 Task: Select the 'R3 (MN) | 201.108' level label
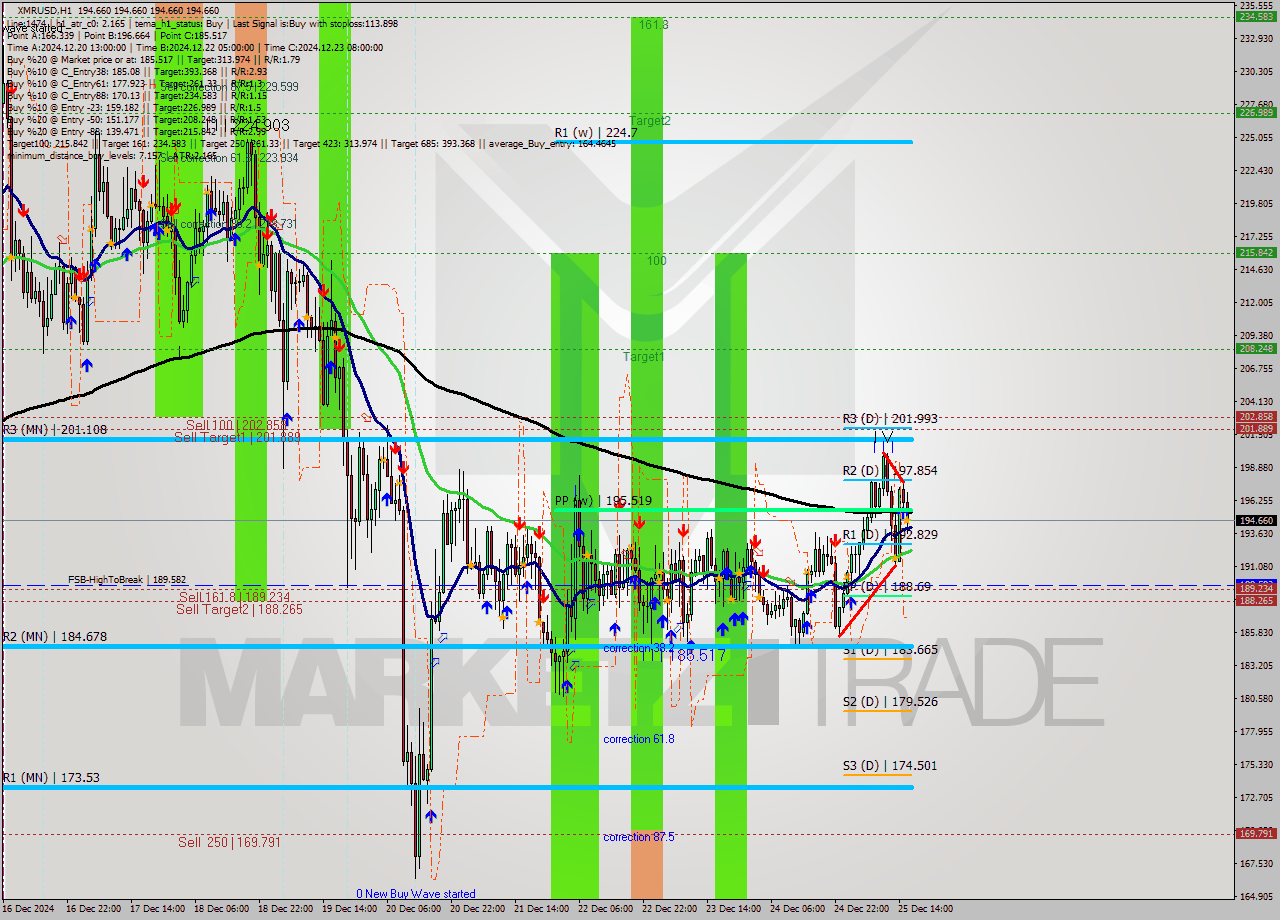[x=54, y=430]
